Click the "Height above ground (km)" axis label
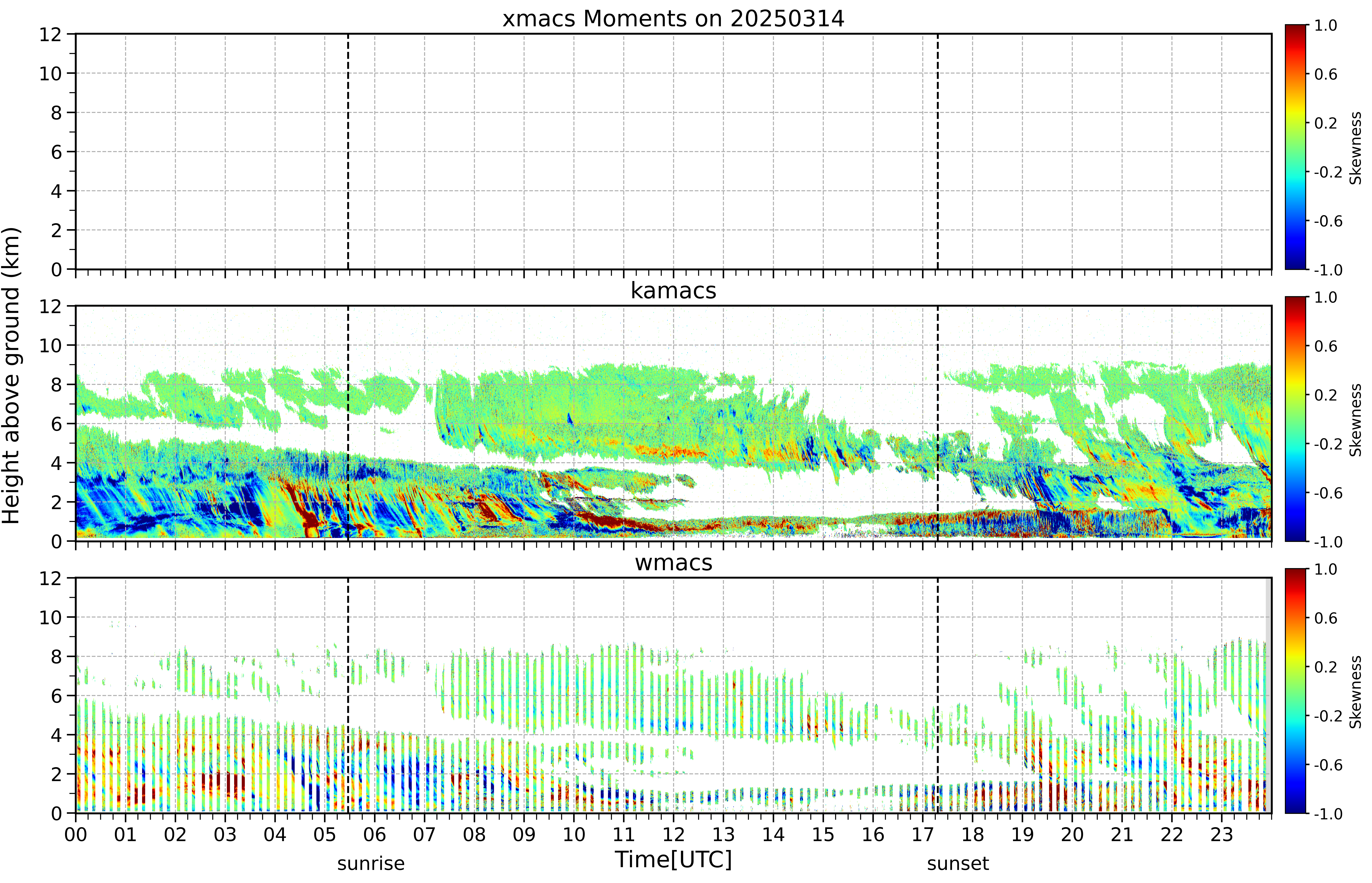Screen dimensions: 1372x883 point(11,376)
